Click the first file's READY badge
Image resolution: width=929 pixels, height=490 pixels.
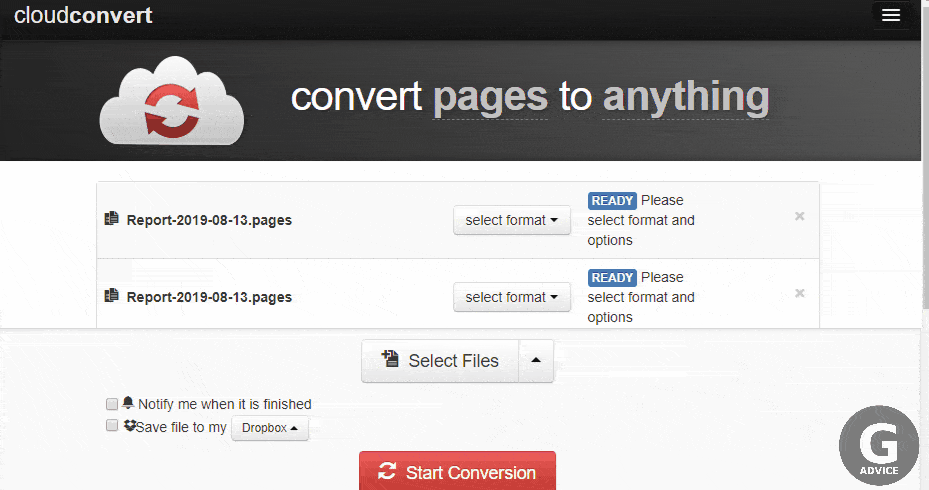[612, 201]
